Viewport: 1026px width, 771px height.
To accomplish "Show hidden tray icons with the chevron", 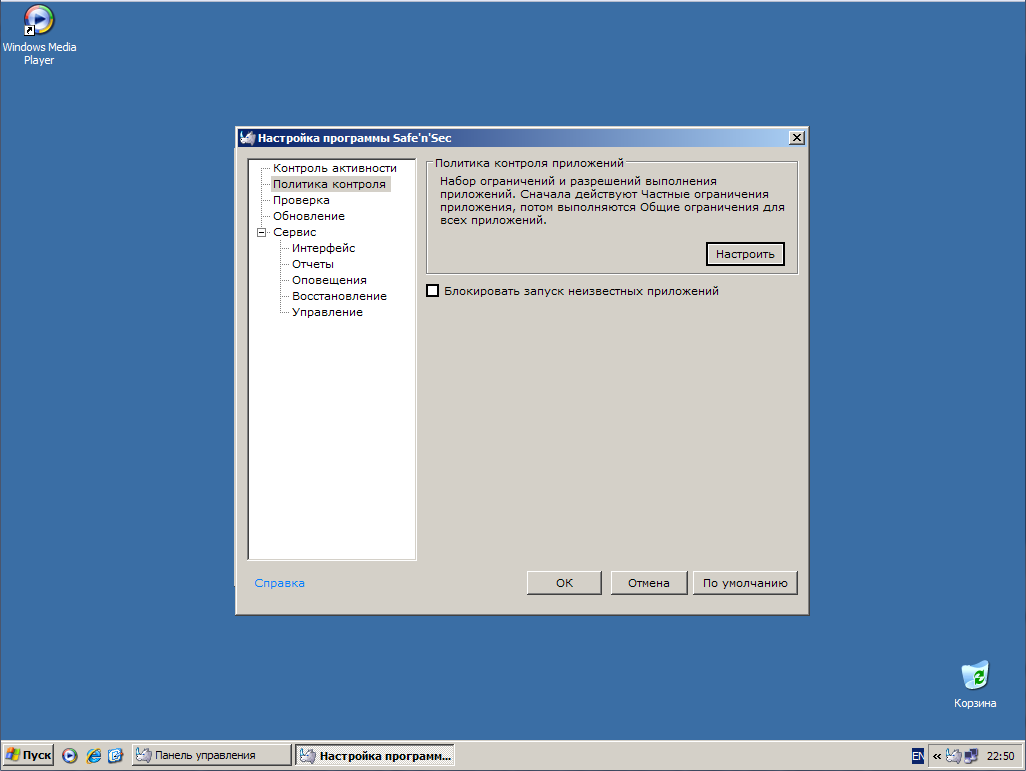I will (936, 756).
